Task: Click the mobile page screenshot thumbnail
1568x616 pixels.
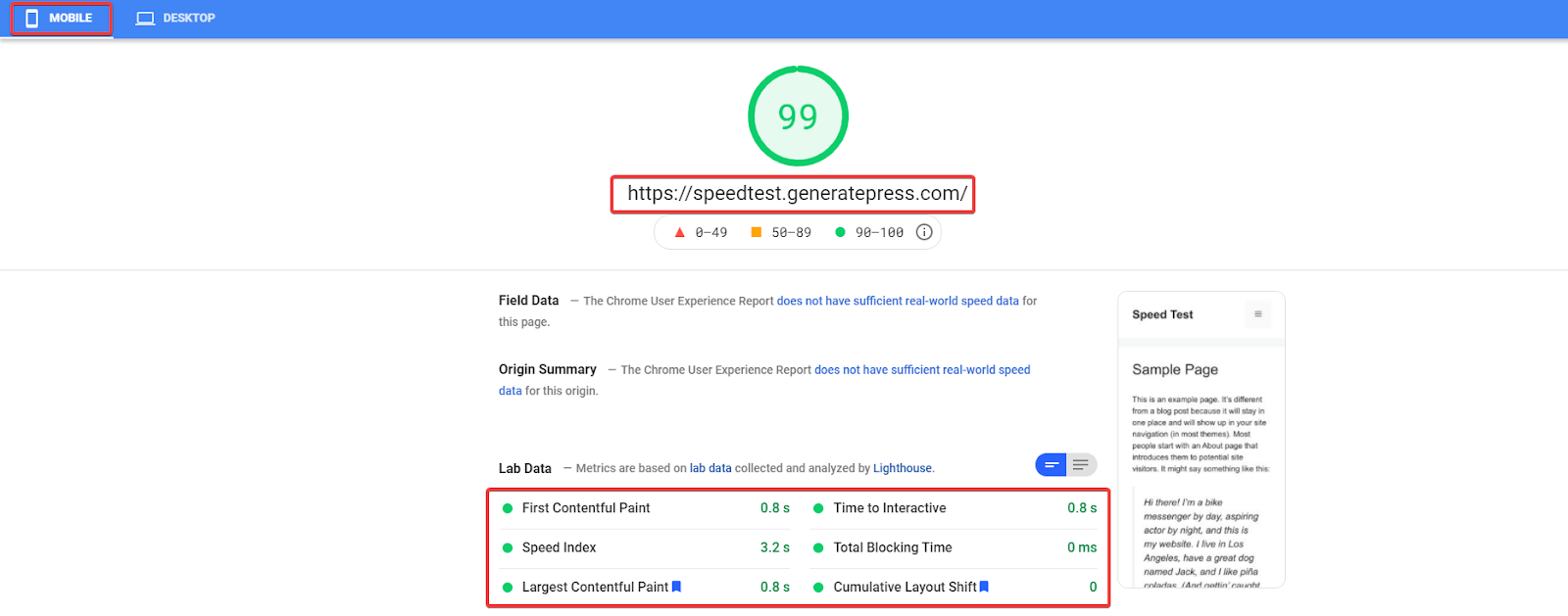Action: click(1201, 440)
